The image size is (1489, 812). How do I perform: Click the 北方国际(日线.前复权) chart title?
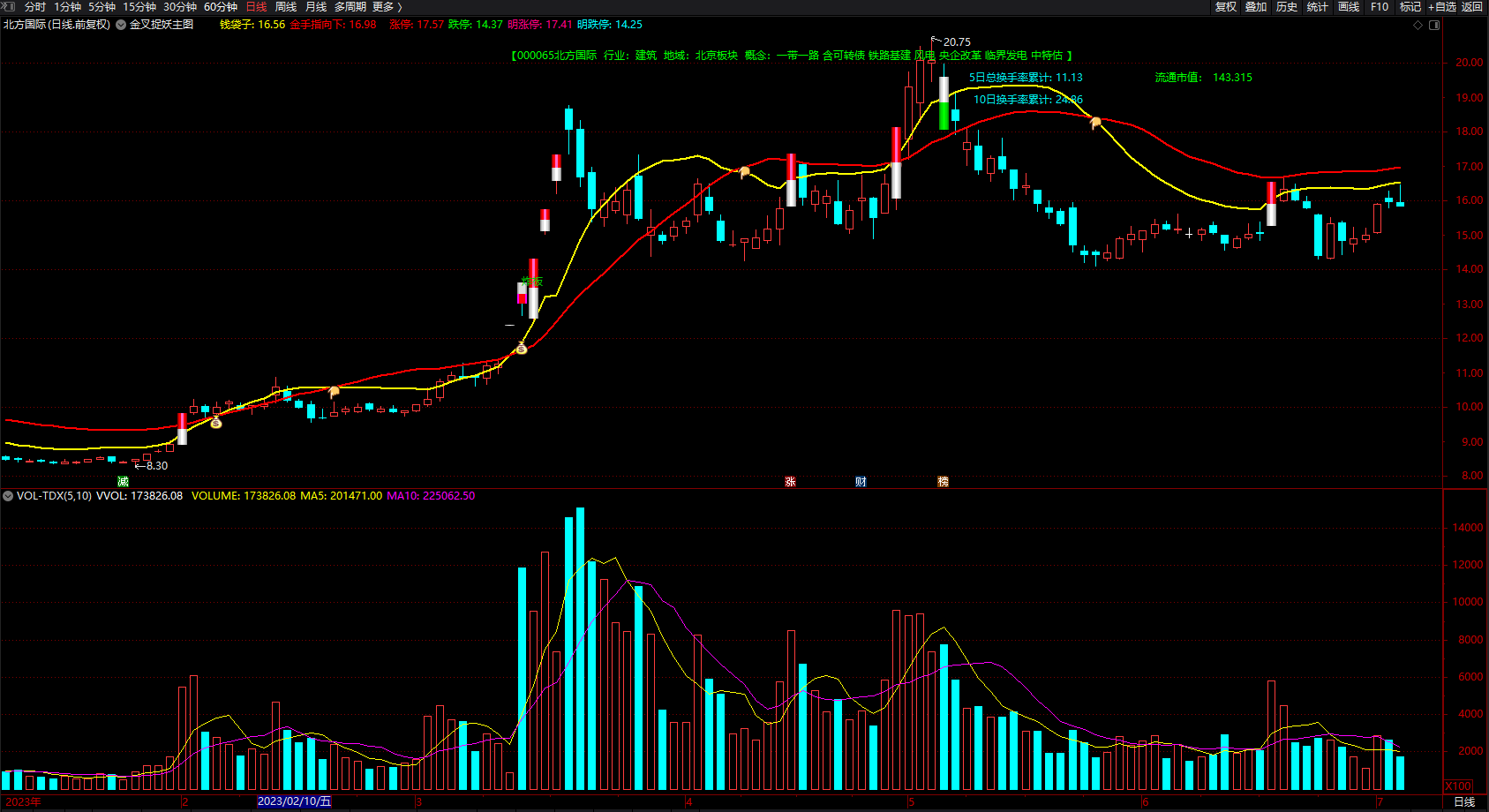pos(56,25)
